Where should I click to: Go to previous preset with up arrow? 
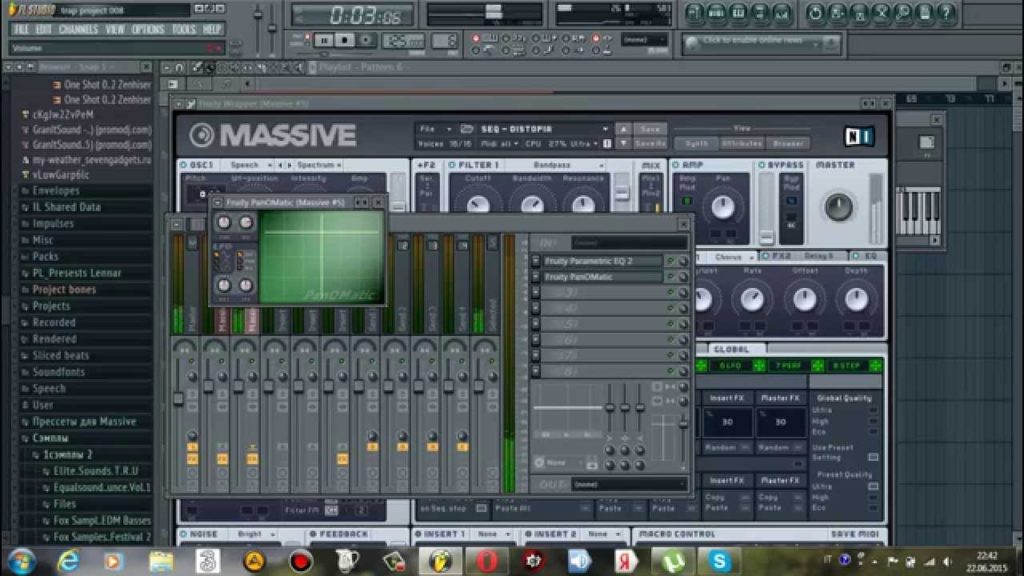tap(623, 129)
